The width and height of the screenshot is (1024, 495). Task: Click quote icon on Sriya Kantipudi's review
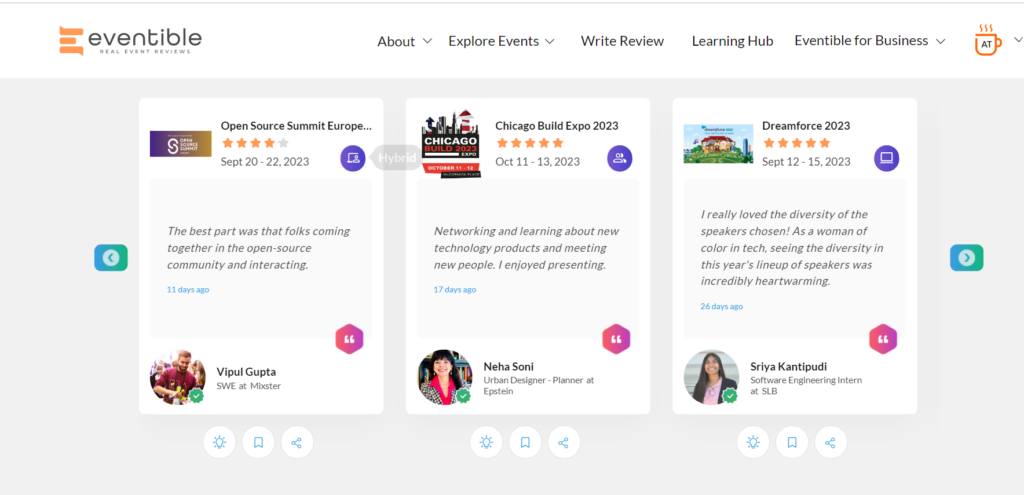tap(883, 340)
